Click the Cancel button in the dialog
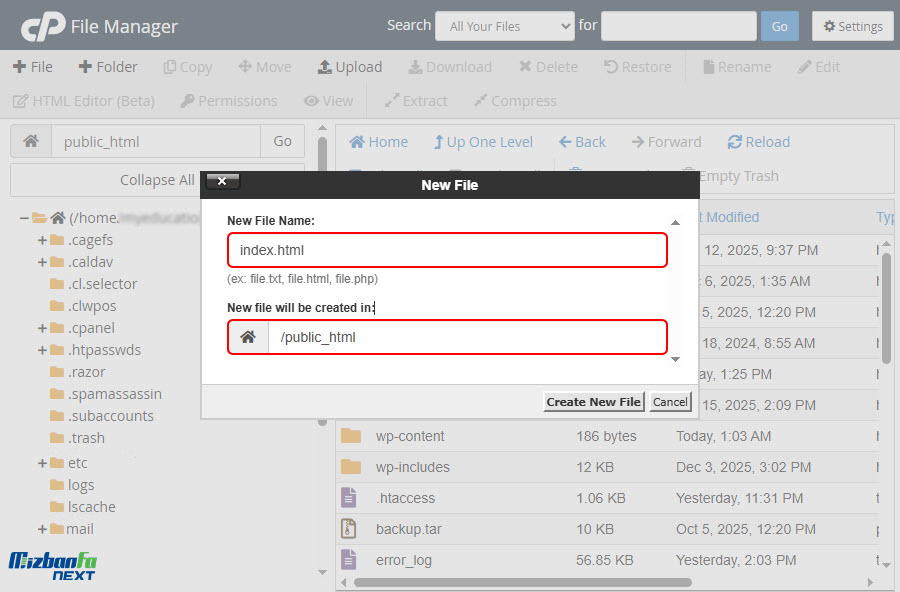 click(x=669, y=402)
